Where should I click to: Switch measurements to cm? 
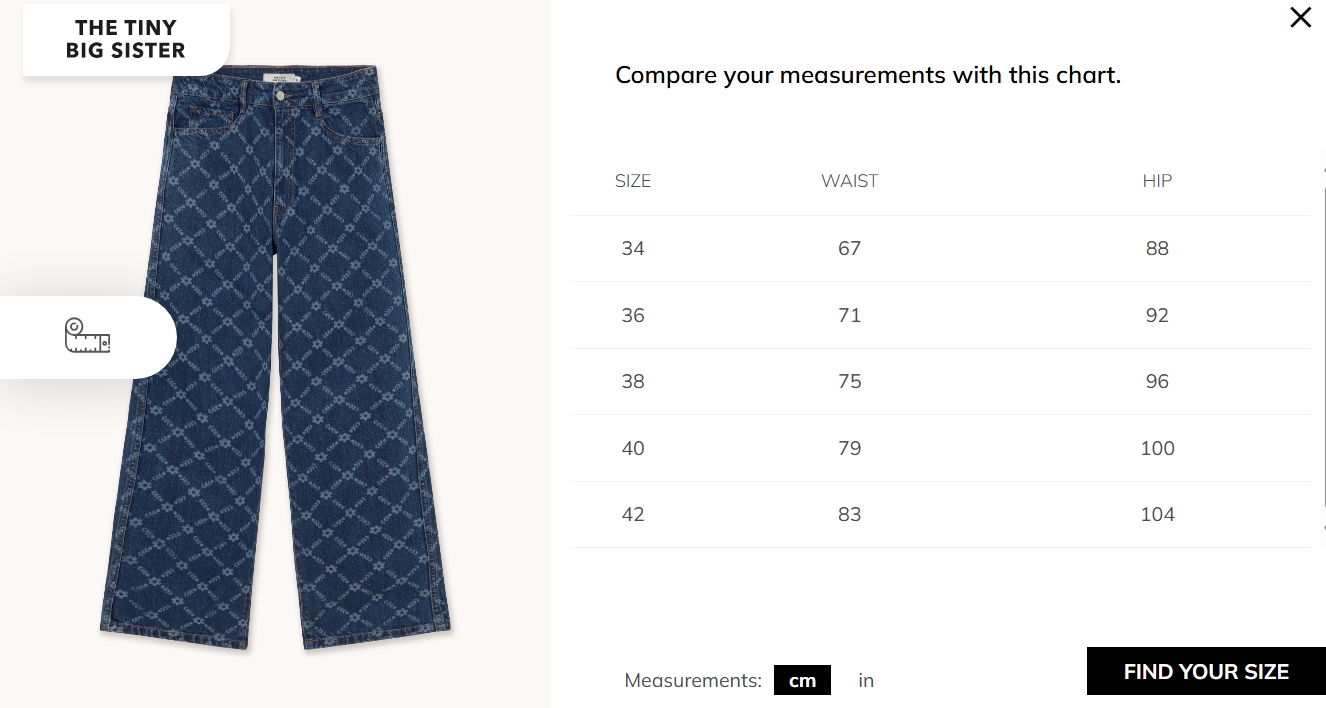pos(802,680)
